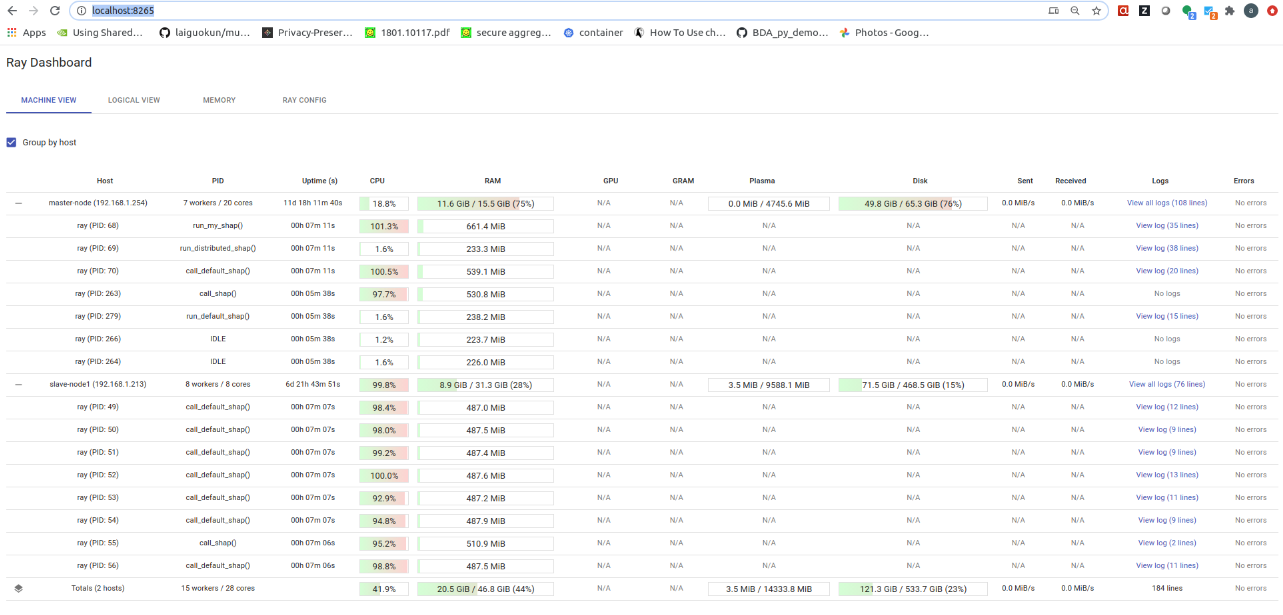This screenshot has width=1283, height=615.
Task: Open 'View all logs (76 lines)' link
Action: 1167,384
